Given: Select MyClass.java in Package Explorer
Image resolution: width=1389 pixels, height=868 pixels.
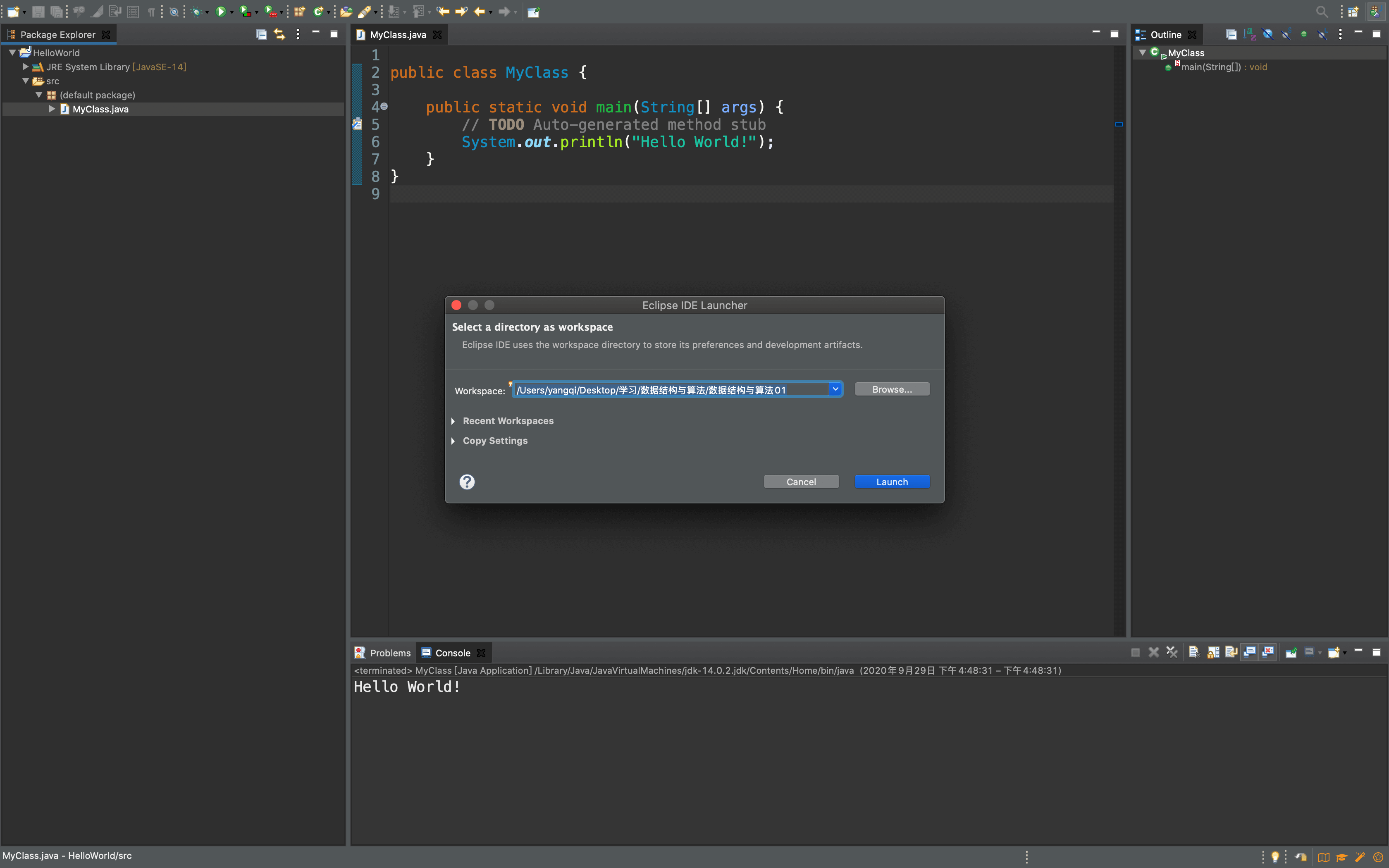Looking at the screenshot, I should (x=100, y=109).
